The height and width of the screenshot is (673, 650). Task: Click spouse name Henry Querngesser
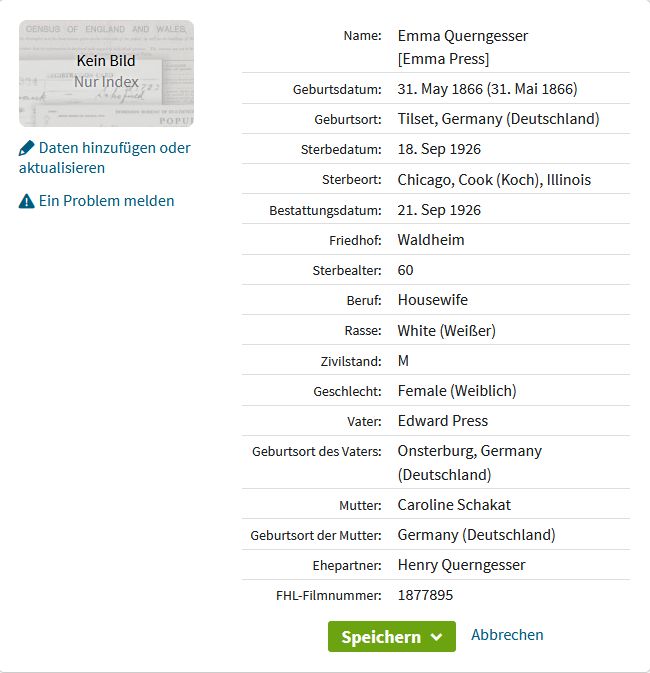coord(461,565)
